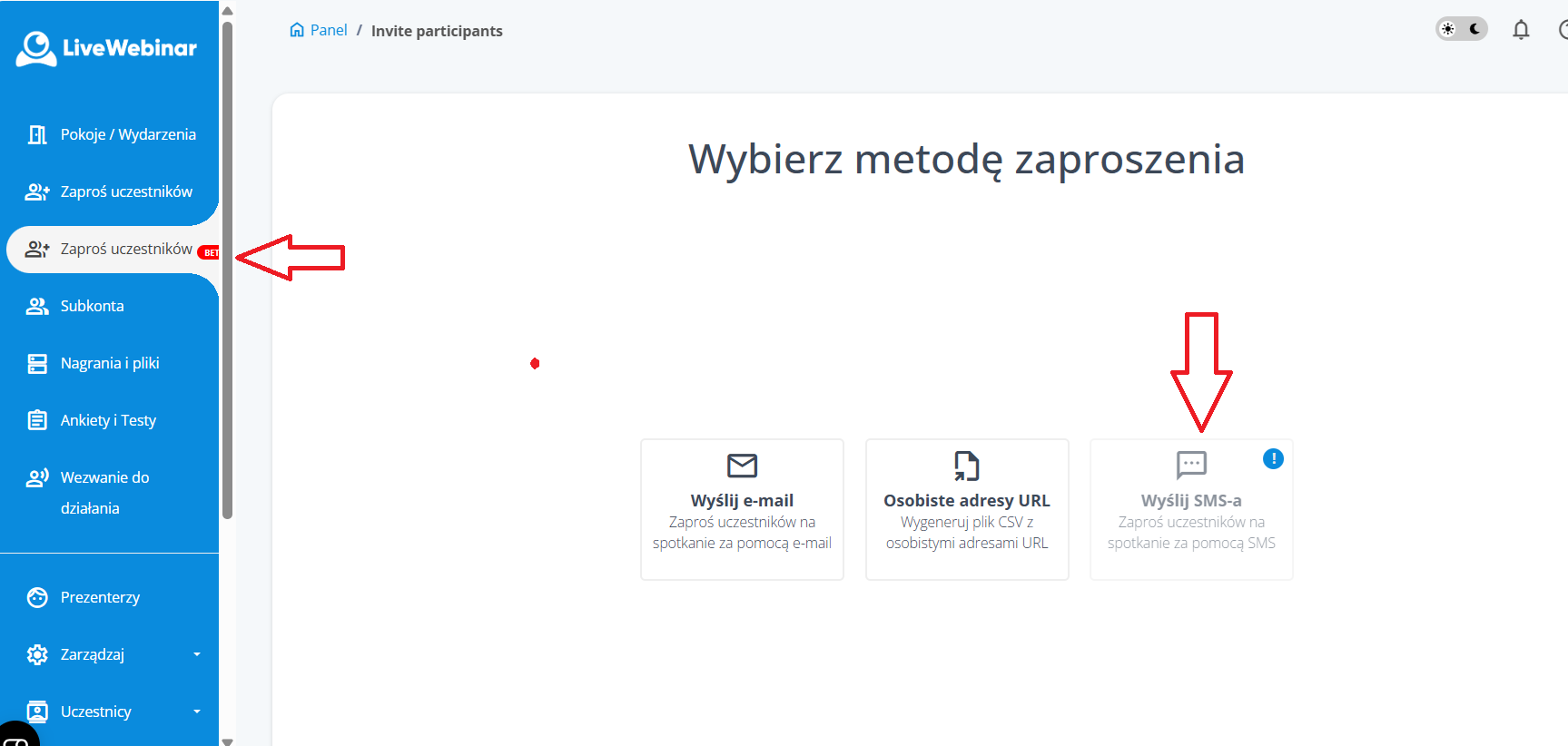Screen dimensions: 1568x746
Task: Expand the Uczestnicy submenu arrow
Action: 197,712
